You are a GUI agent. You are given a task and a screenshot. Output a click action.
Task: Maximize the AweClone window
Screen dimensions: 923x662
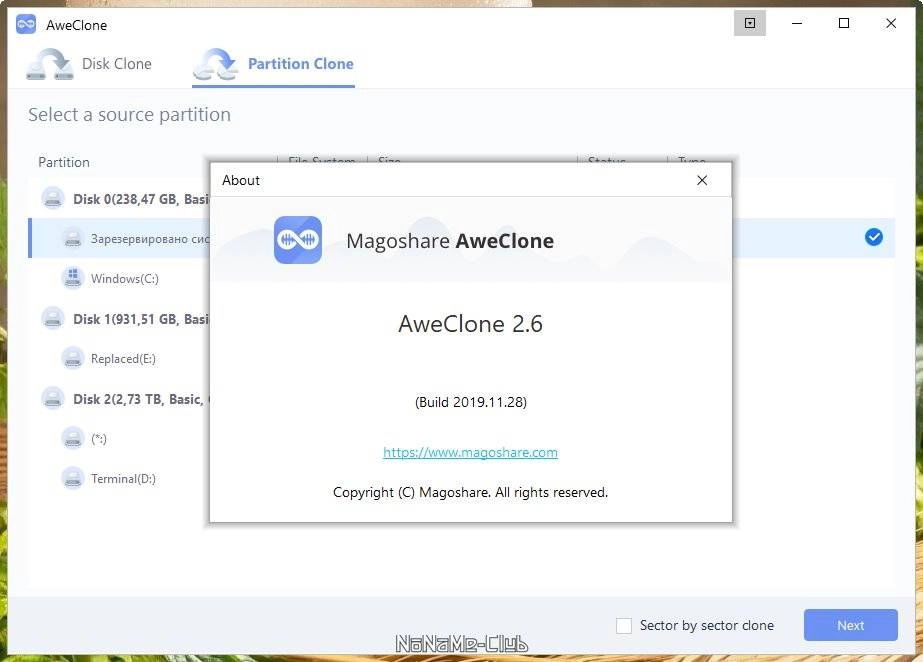[844, 23]
